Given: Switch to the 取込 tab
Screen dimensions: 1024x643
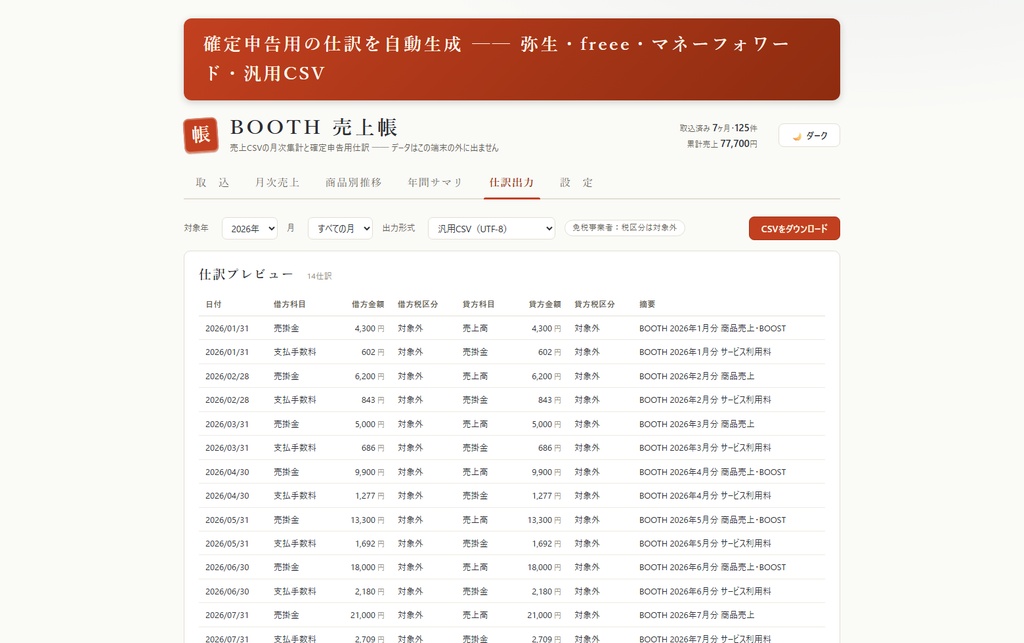Looking at the screenshot, I should pos(212,183).
